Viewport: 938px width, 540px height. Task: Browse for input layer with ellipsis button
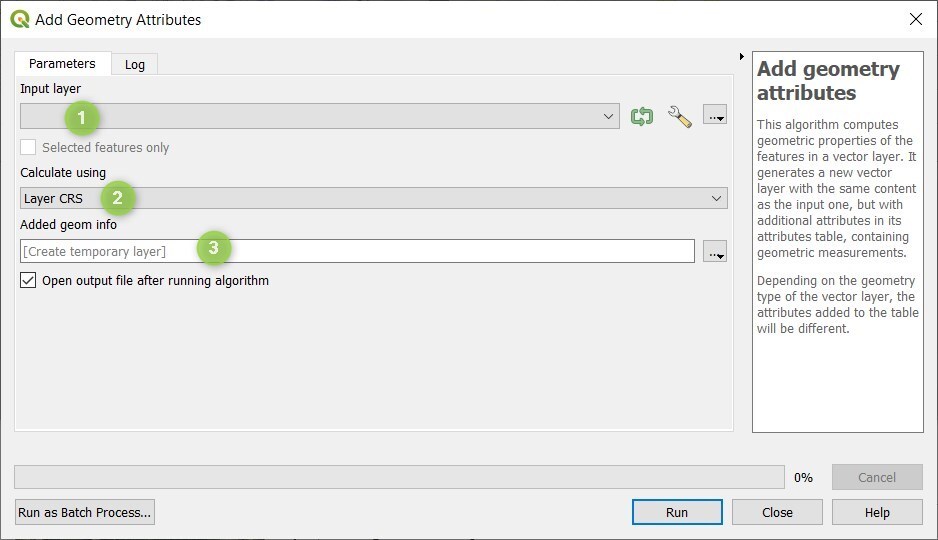[x=715, y=116]
